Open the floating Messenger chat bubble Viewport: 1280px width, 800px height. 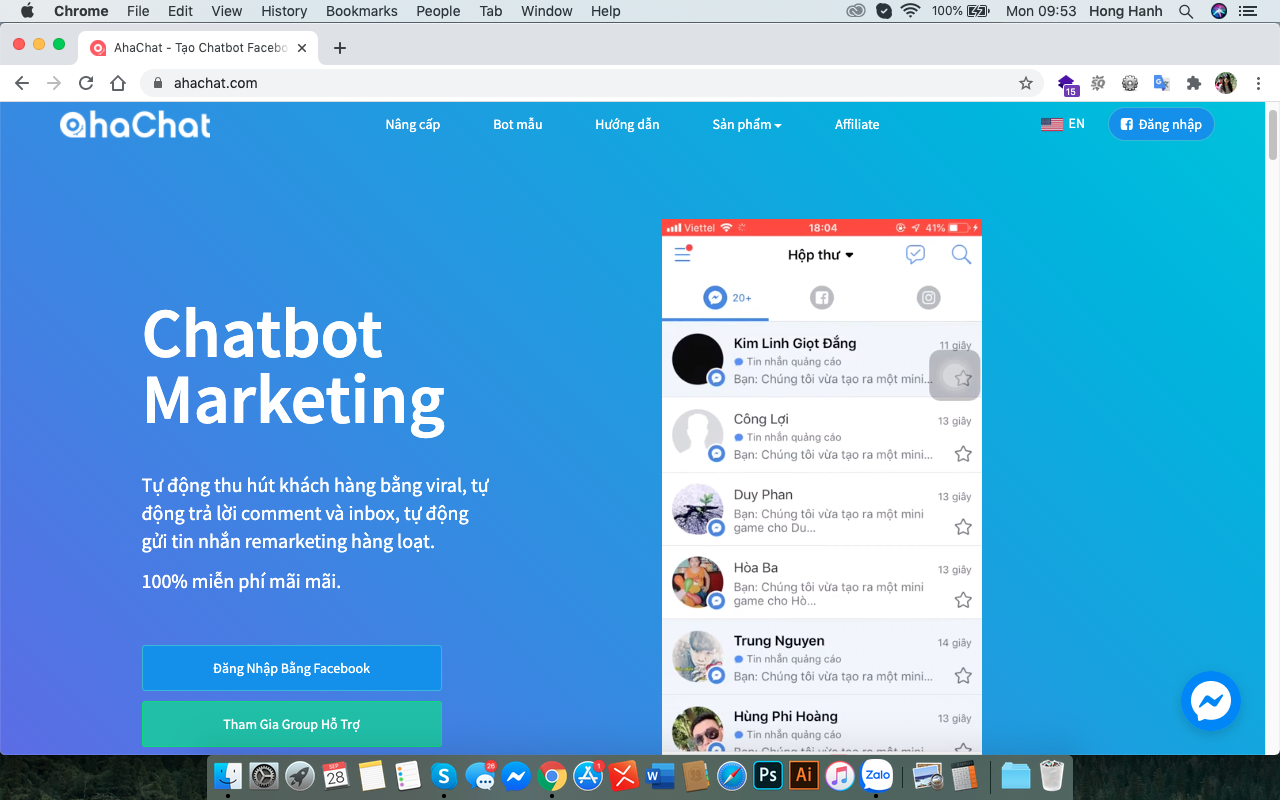1211,701
